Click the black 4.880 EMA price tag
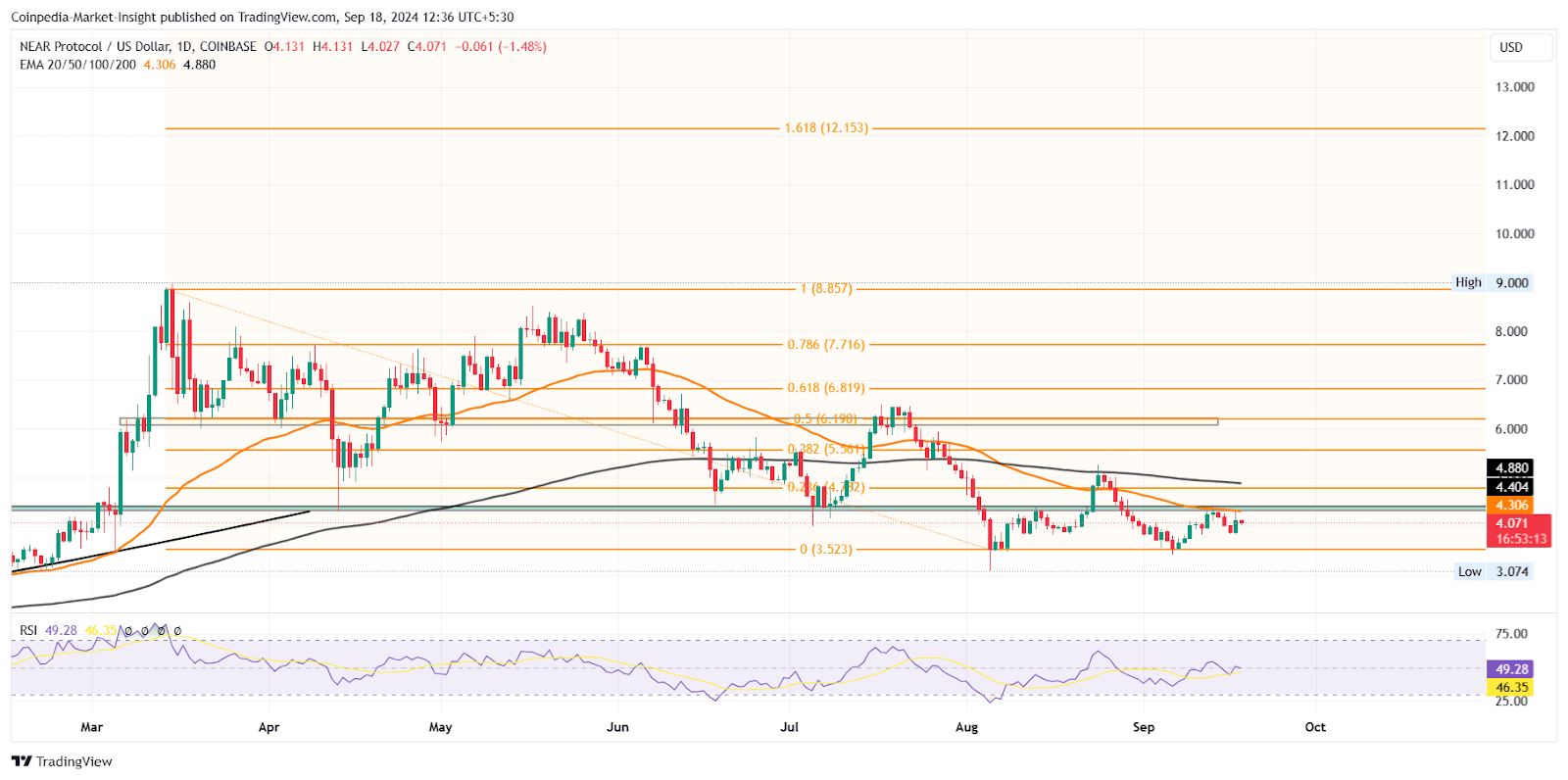The width and height of the screenshot is (1568, 780). click(1510, 468)
